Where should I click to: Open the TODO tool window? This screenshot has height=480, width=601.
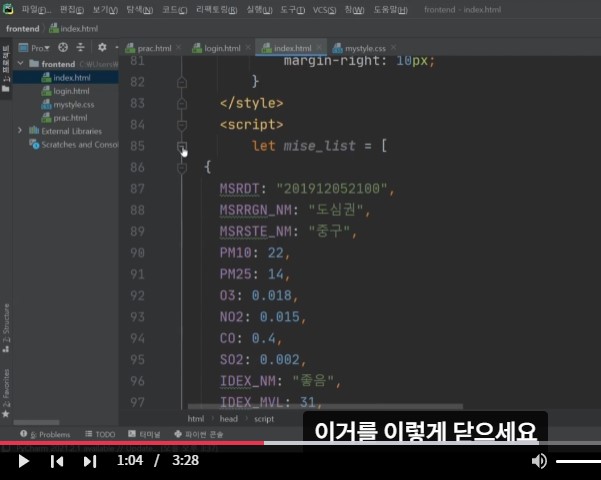pyautogui.click(x=100, y=434)
